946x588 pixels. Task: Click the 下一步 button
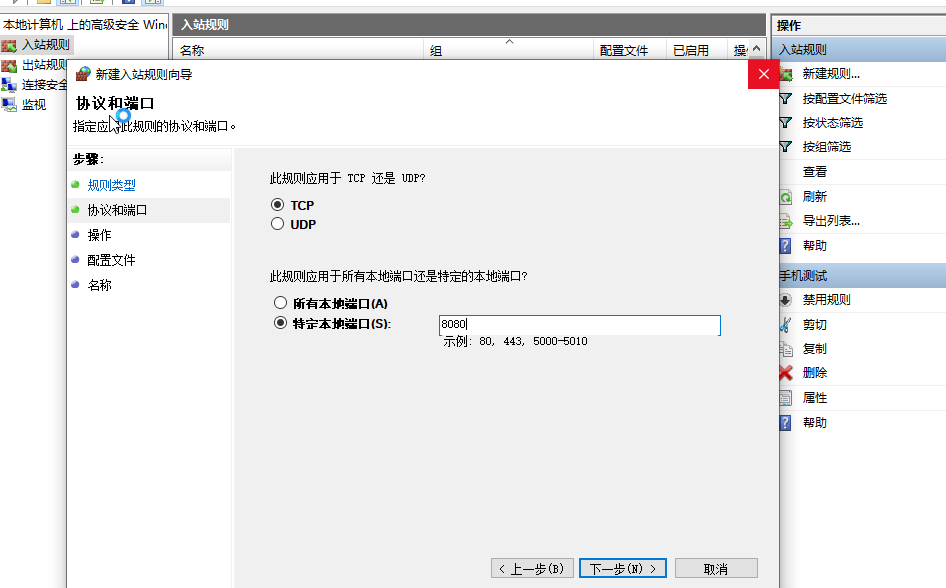point(622,566)
